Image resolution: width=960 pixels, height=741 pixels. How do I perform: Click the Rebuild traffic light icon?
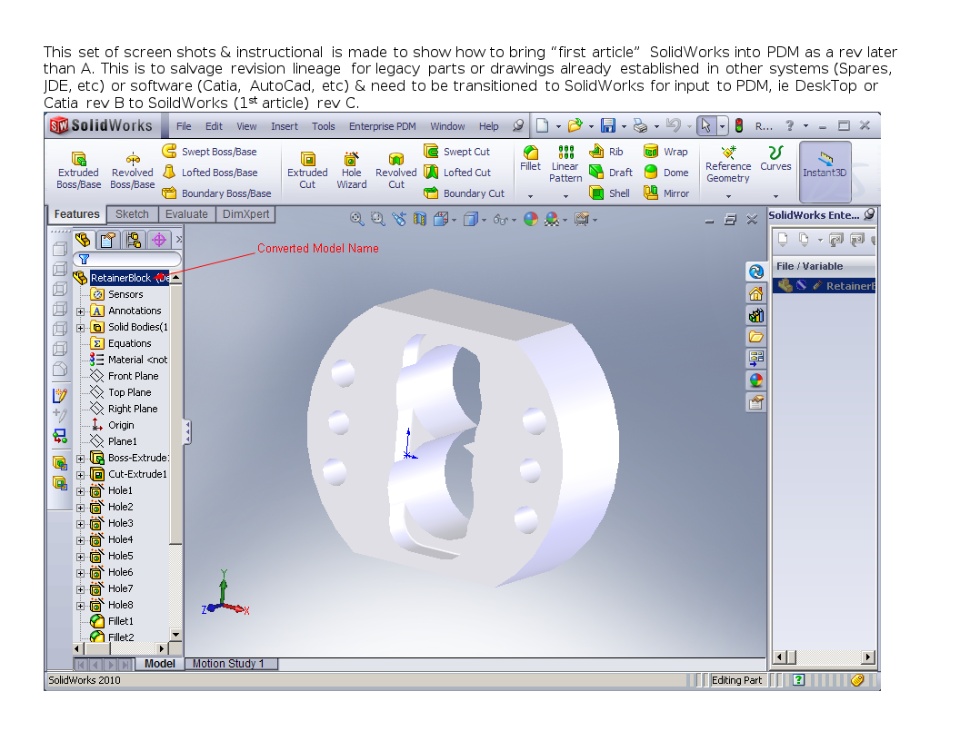739,126
